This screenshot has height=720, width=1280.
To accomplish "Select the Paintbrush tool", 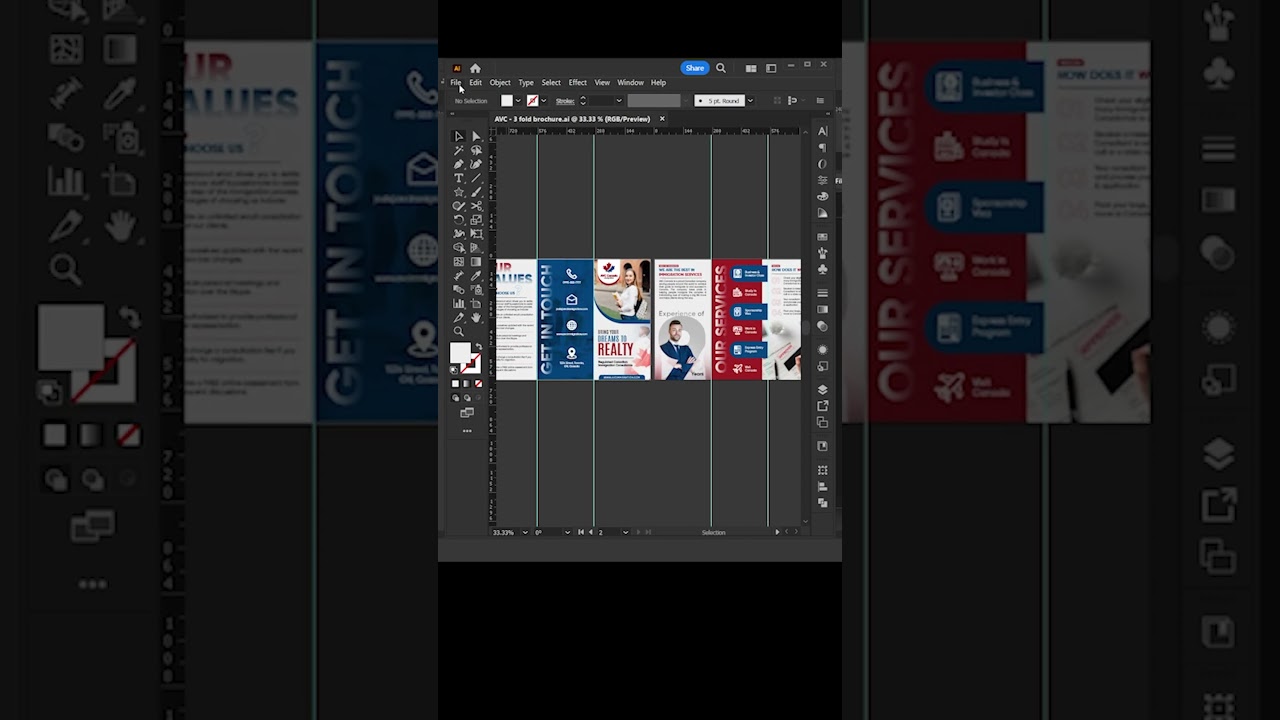I will tap(476, 191).
